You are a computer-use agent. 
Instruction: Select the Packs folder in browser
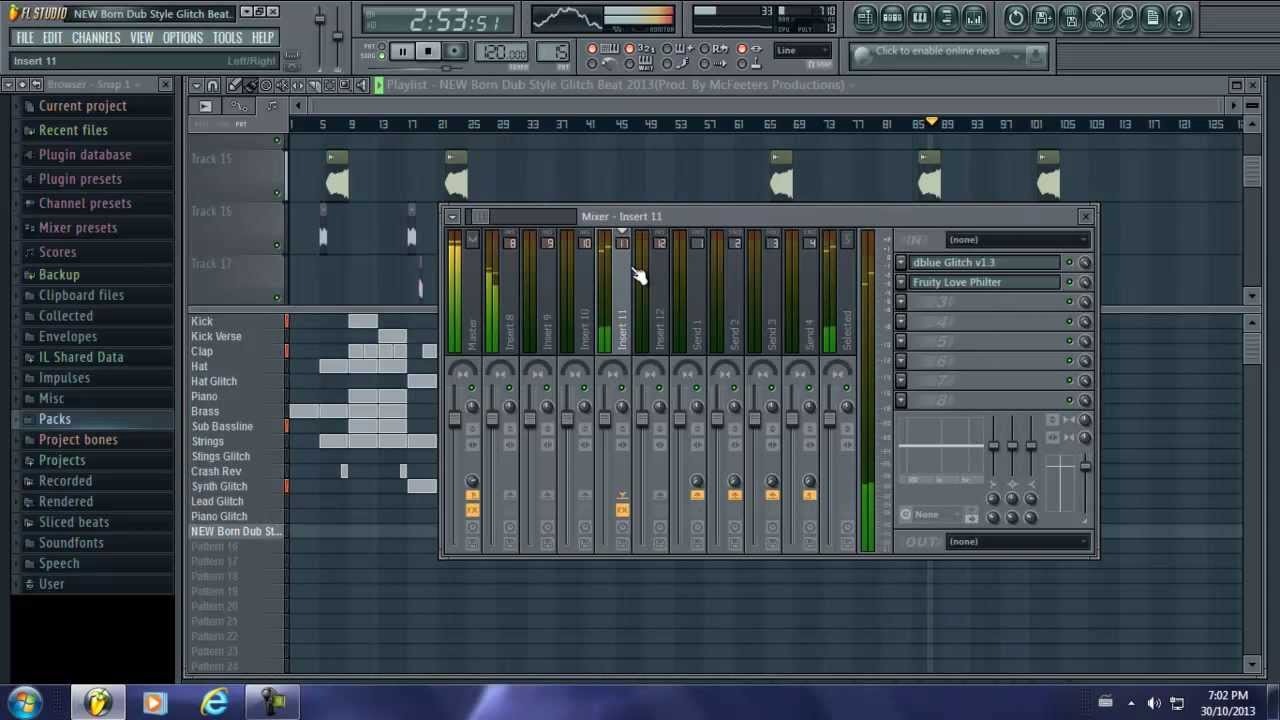(55, 419)
